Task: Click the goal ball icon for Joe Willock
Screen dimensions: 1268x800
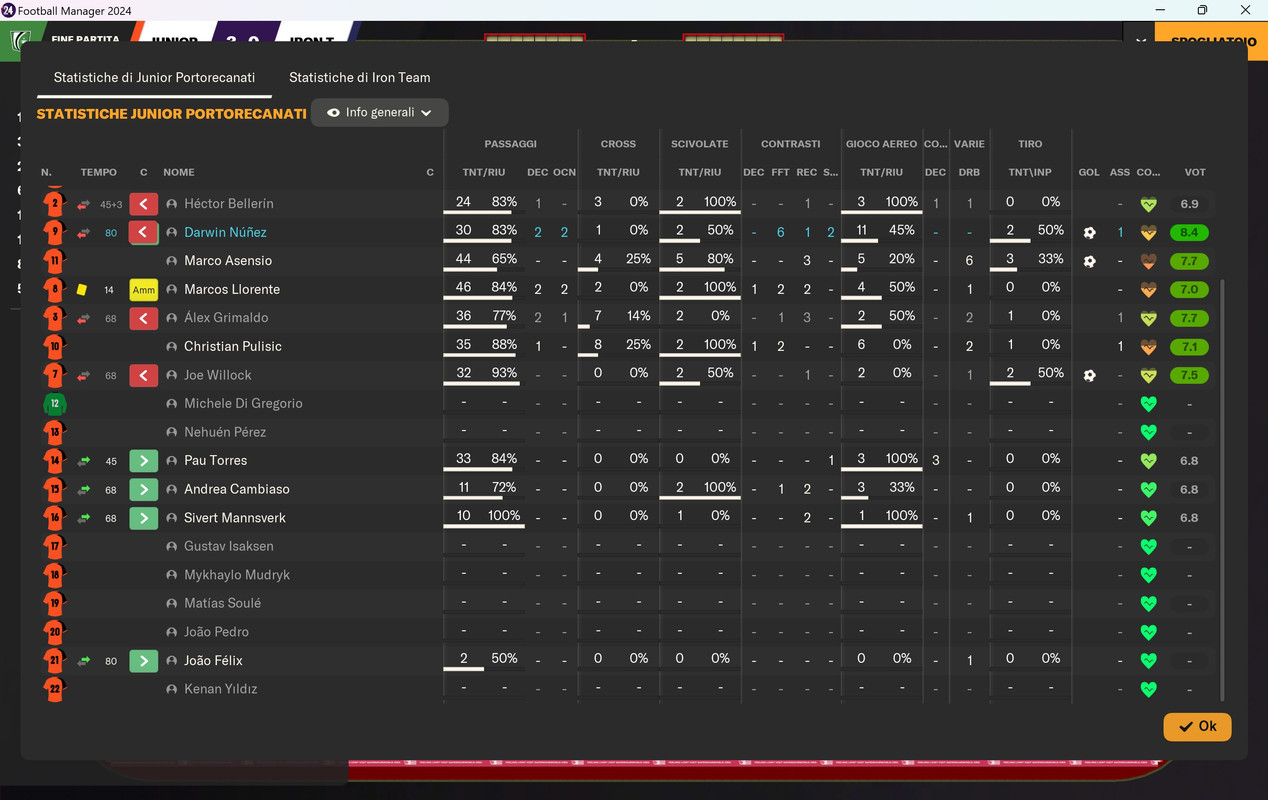Action: pyautogui.click(x=1089, y=375)
